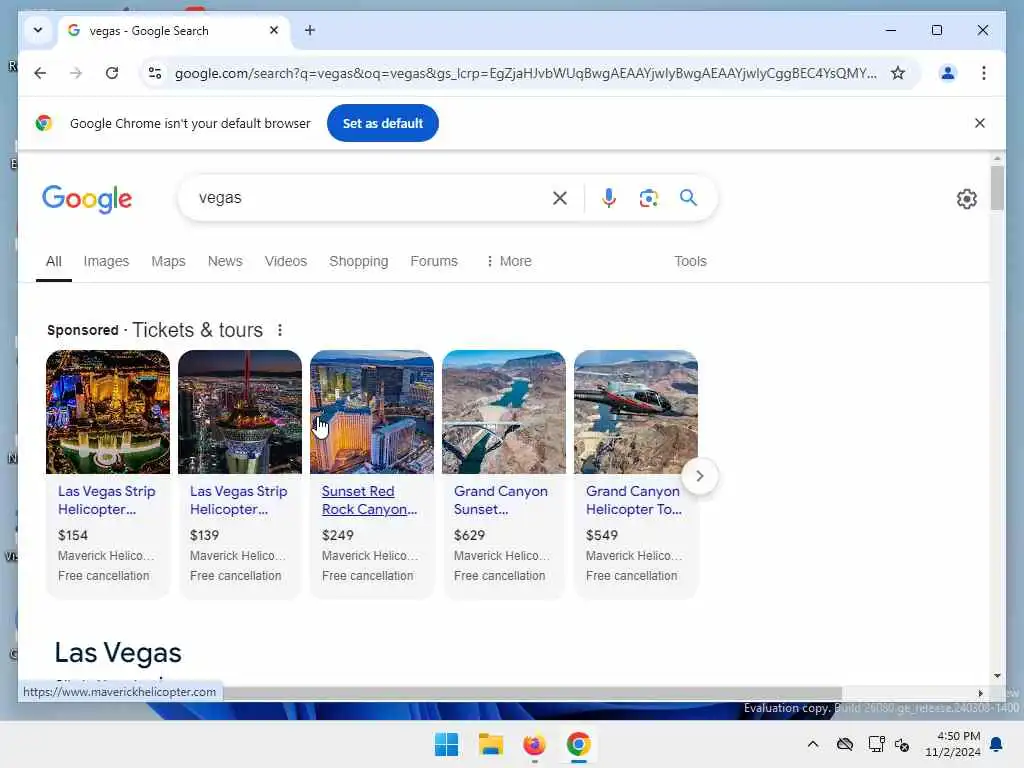The image size is (1024, 768).
Task: Open the tab search dropdown
Action: click(x=38, y=30)
